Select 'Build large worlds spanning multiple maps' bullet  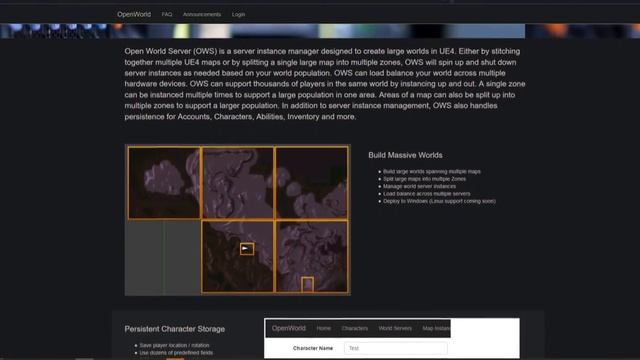click(431, 171)
